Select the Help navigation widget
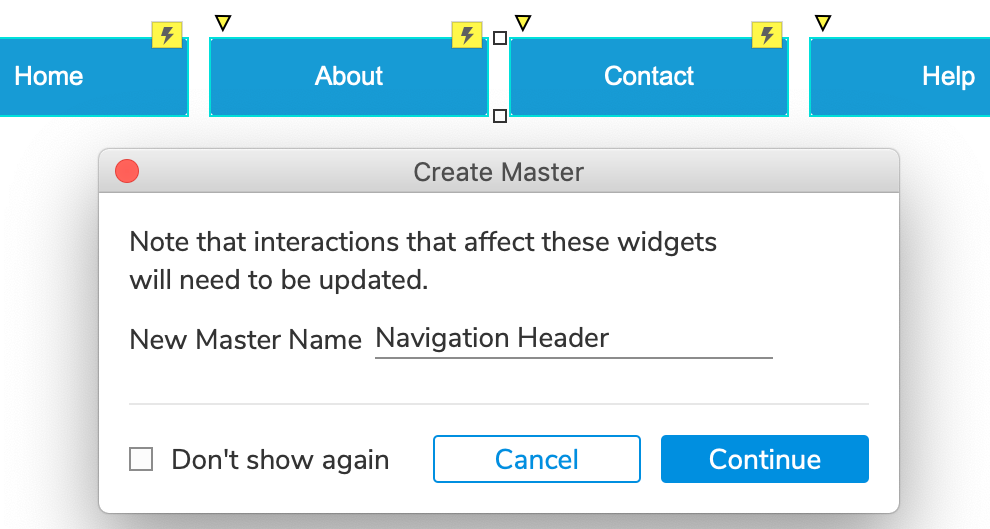990x529 pixels. point(899,77)
